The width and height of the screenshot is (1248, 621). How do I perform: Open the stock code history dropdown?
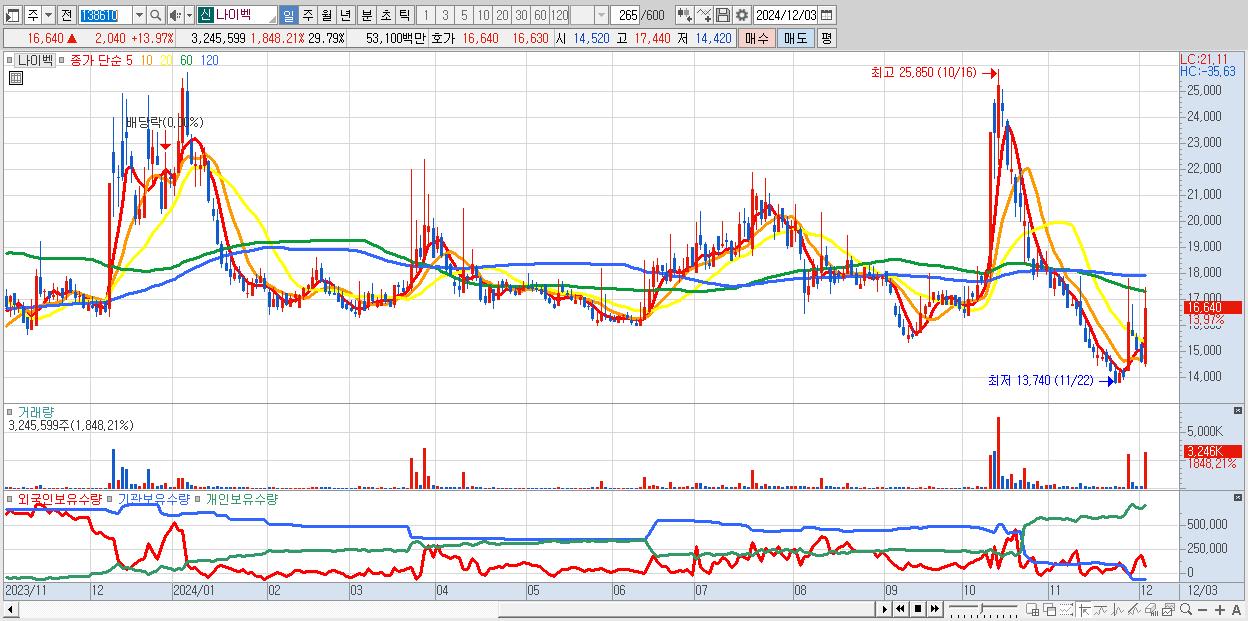(x=138, y=15)
